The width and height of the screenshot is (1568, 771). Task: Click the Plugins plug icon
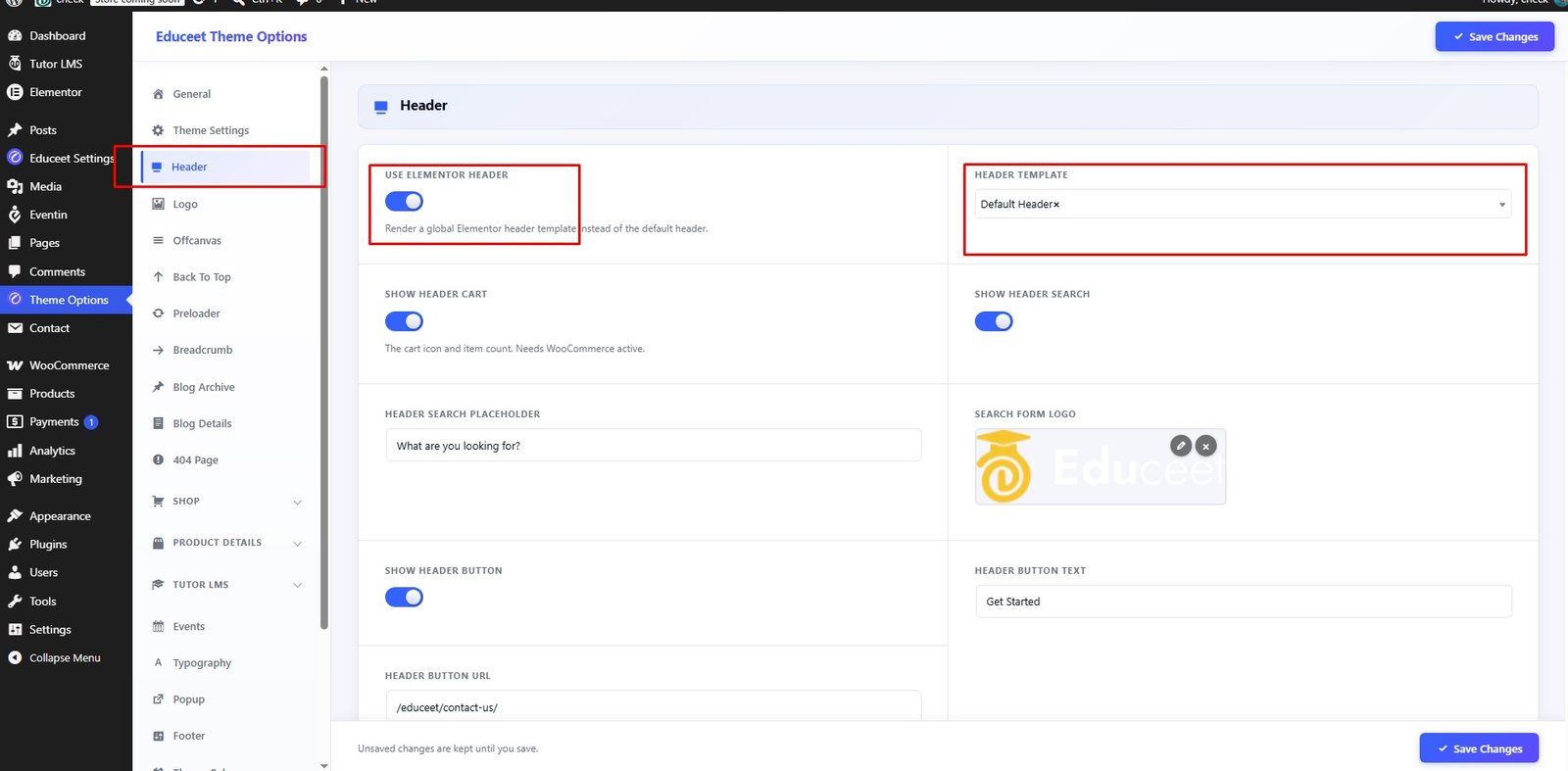tap(15, 544)
